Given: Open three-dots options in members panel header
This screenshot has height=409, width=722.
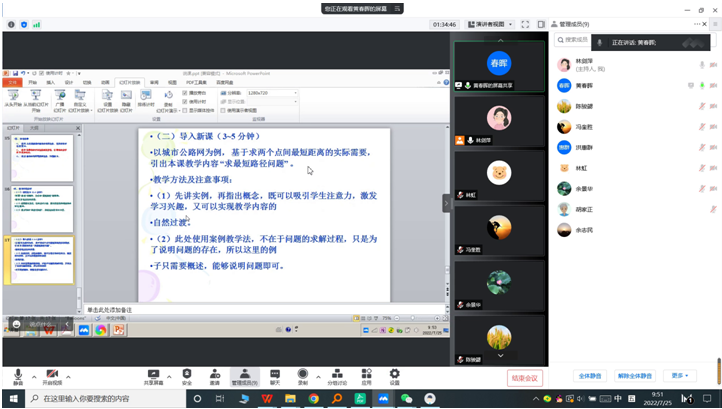Looking at the screenshot, I should (x=697, y=24).
